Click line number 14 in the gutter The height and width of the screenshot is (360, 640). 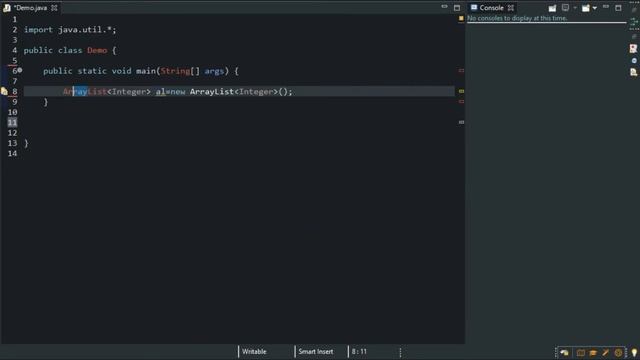[12, 153]
